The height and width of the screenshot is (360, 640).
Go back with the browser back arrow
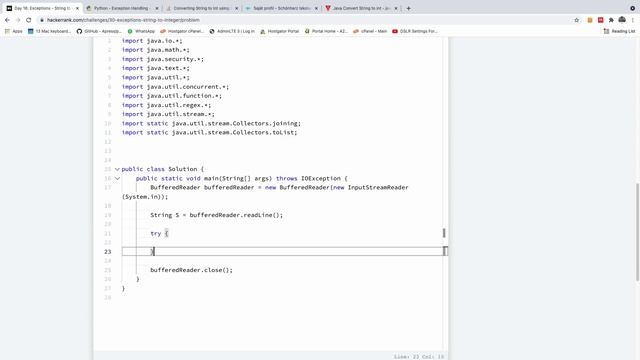pyautogui.click(x=7, y=20)
